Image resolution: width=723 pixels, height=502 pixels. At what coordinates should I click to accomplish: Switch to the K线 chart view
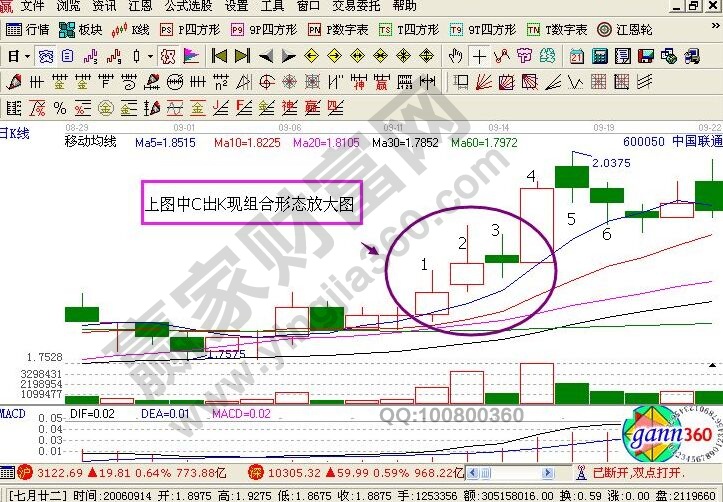(130, 30)
